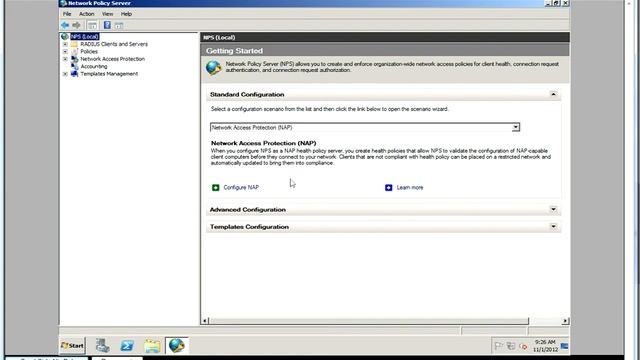The height and width of the screenshot is (360, 640).
Task: Click the horizontal scrollbar left arrow
Action: 205,321
